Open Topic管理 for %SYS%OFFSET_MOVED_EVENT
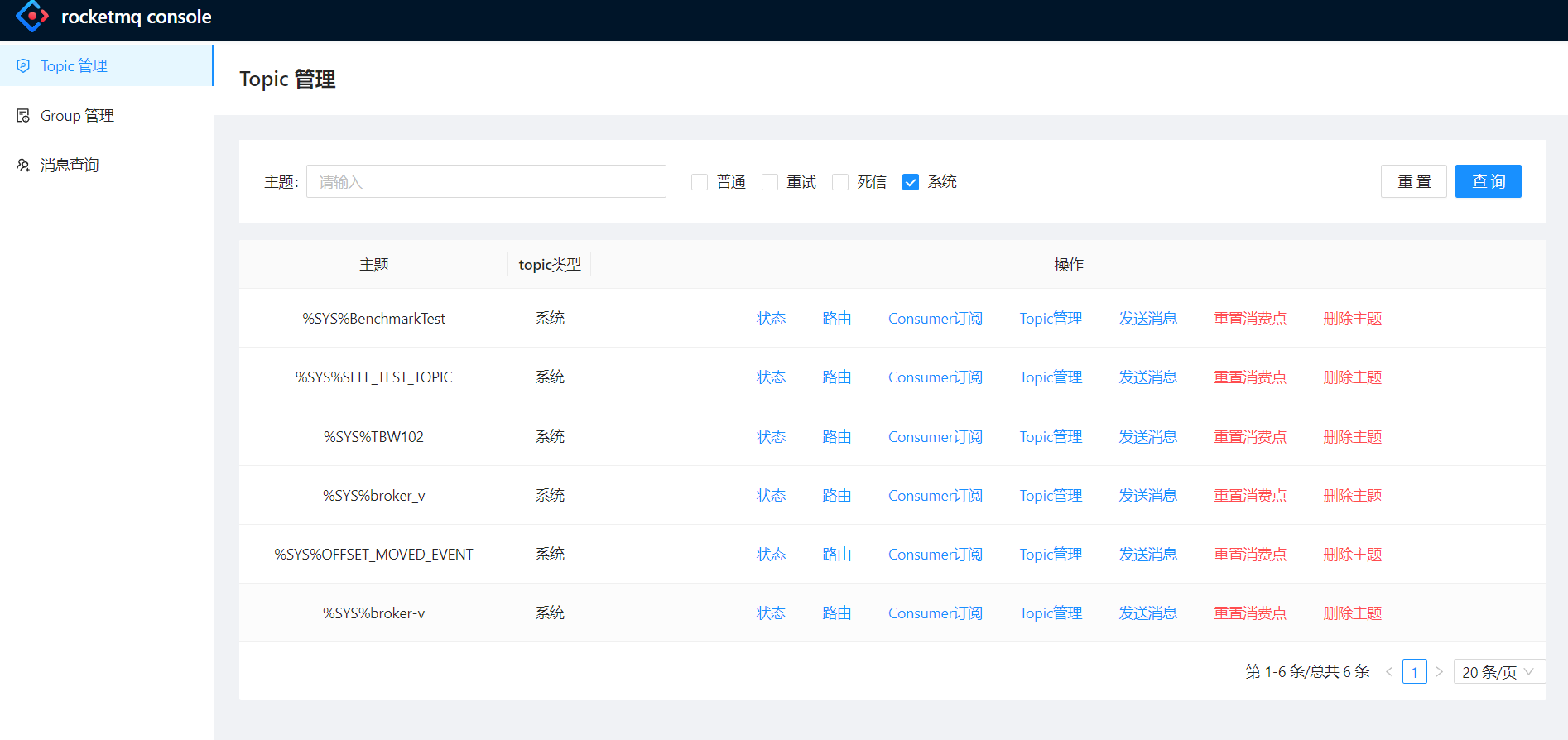This screenshot has width=1568, height=740. pos(1051,555)
